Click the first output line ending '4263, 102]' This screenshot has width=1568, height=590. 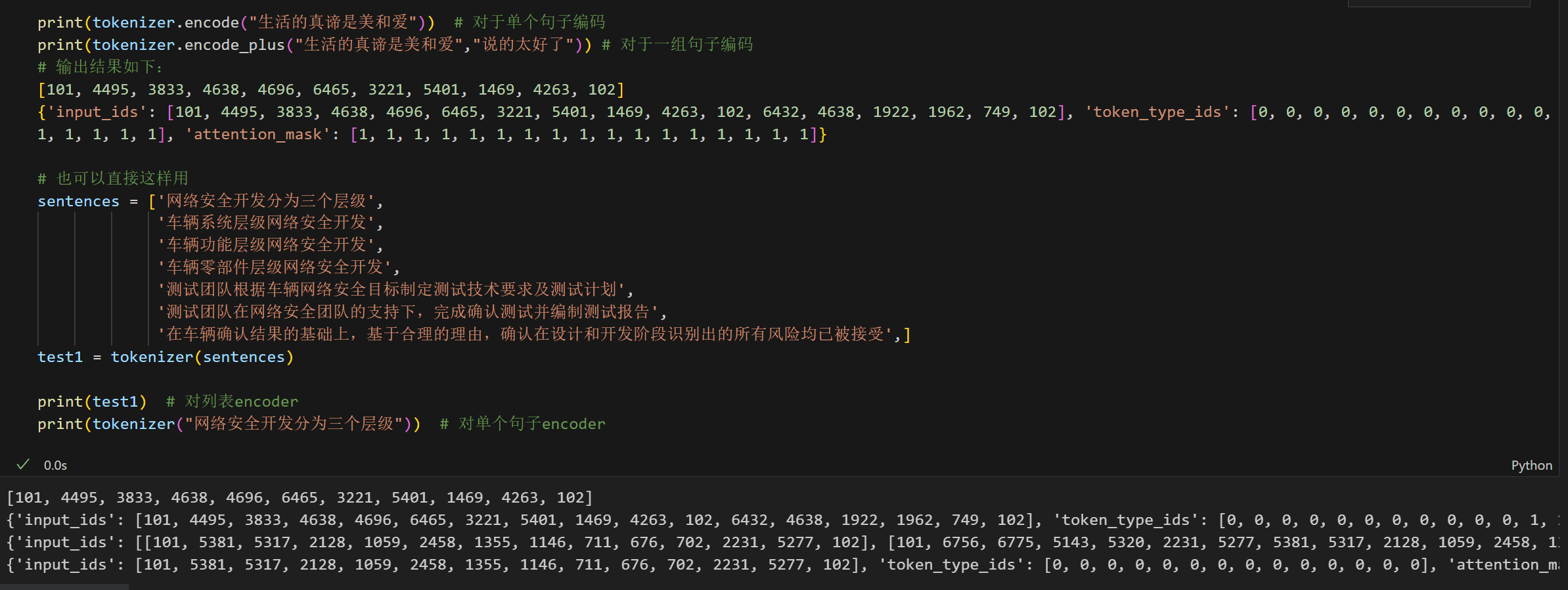(x=300, y=497)
